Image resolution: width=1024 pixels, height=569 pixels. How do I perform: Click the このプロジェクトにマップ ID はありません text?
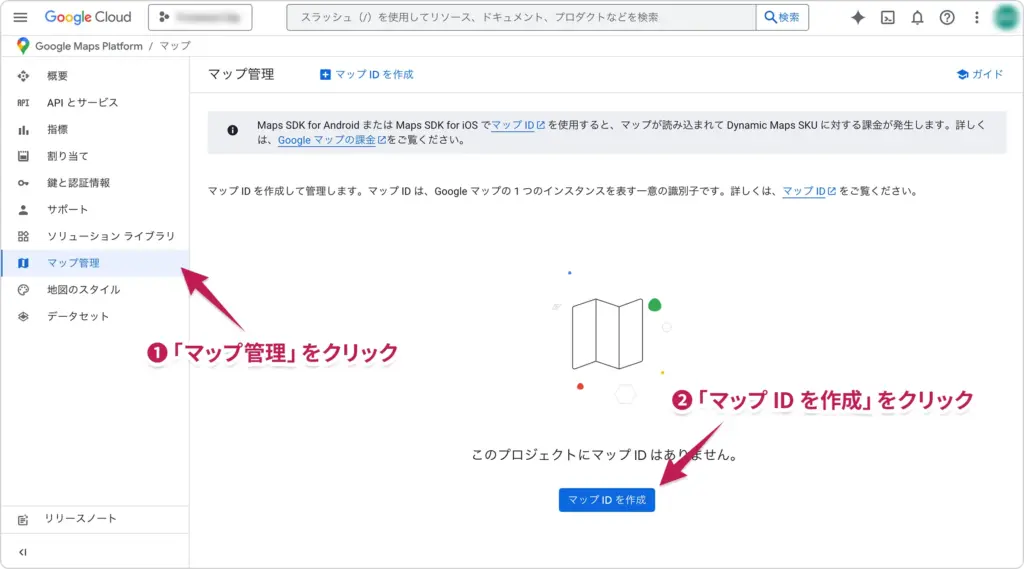(x=605, y=455)
